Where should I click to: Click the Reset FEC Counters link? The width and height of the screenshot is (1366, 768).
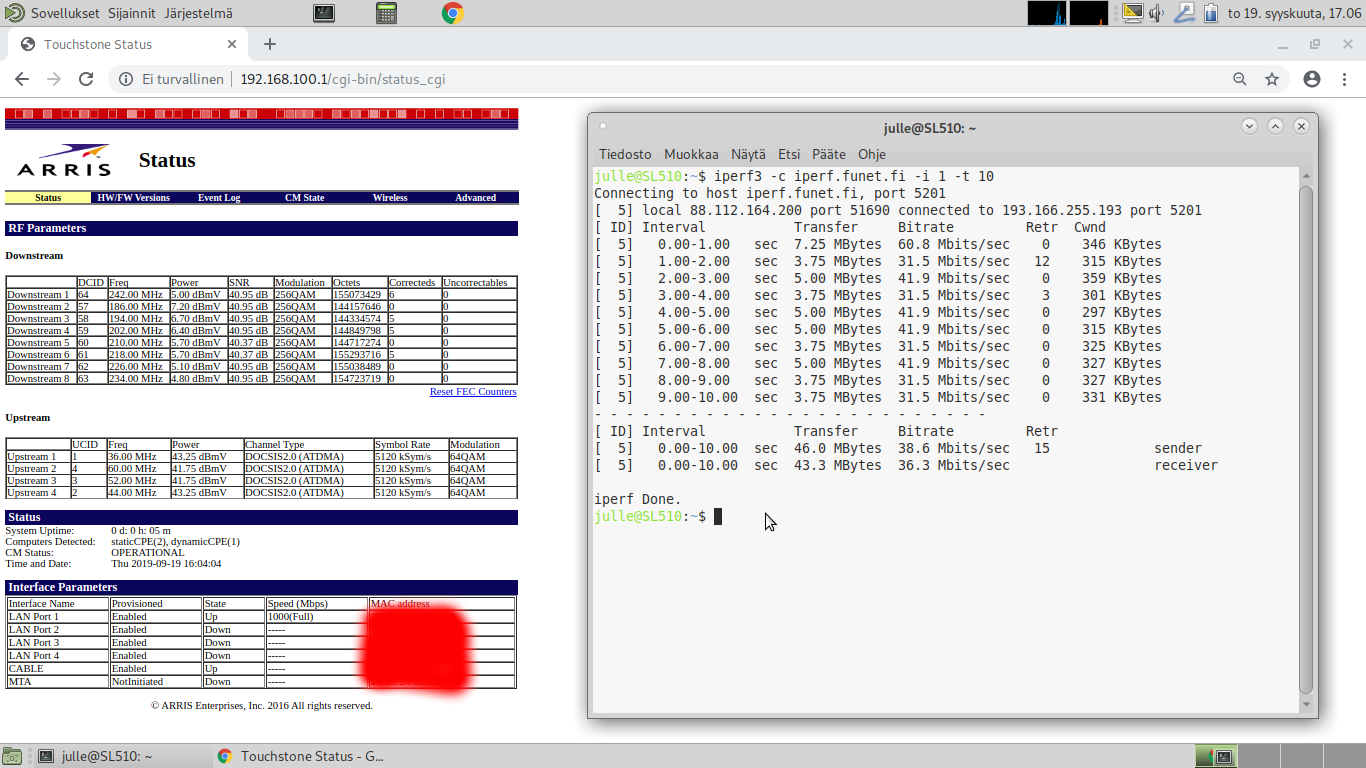click(473, 392)
